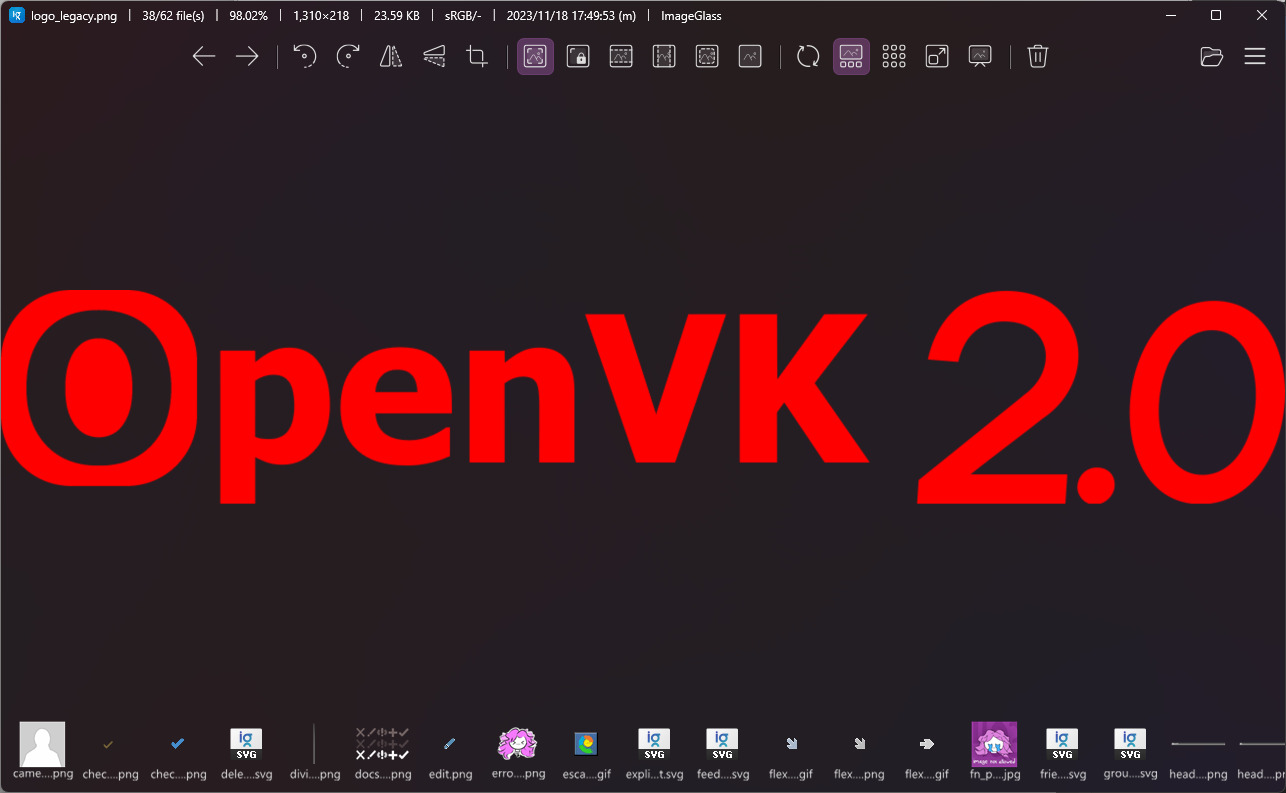Click the file name logo_legacy.png
The width and height of the screenshot is (1286, 793).
[75, 16]
